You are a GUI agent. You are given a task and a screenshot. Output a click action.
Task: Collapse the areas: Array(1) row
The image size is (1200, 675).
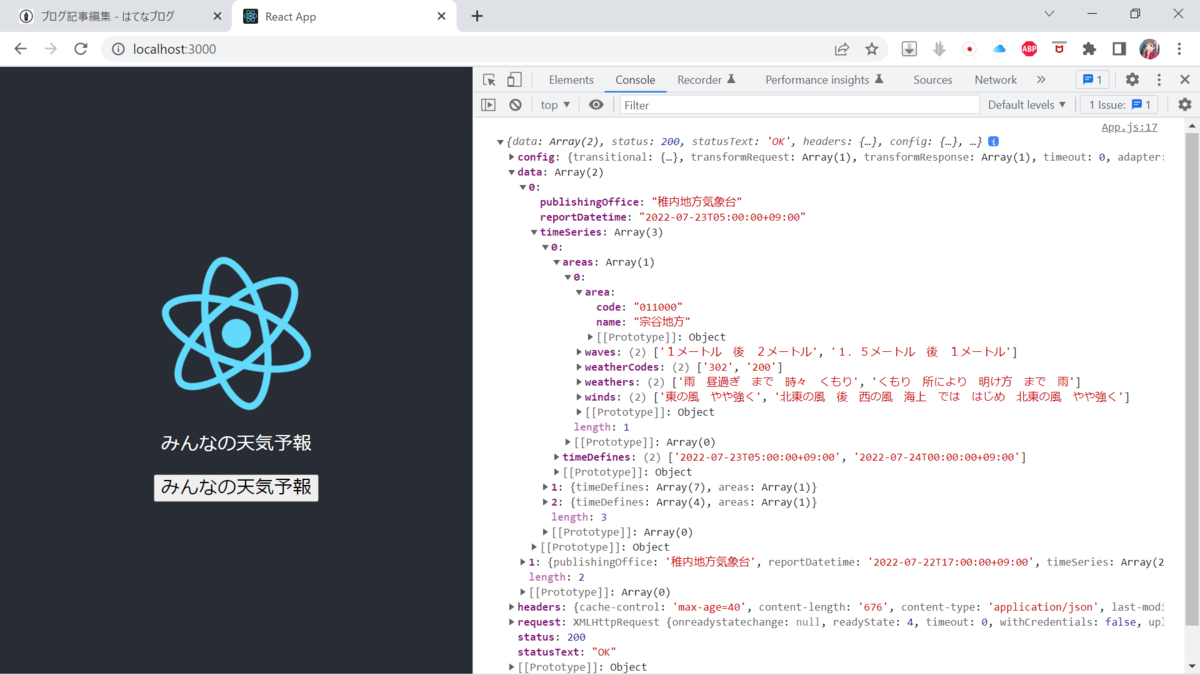click(x=556, y=262)
